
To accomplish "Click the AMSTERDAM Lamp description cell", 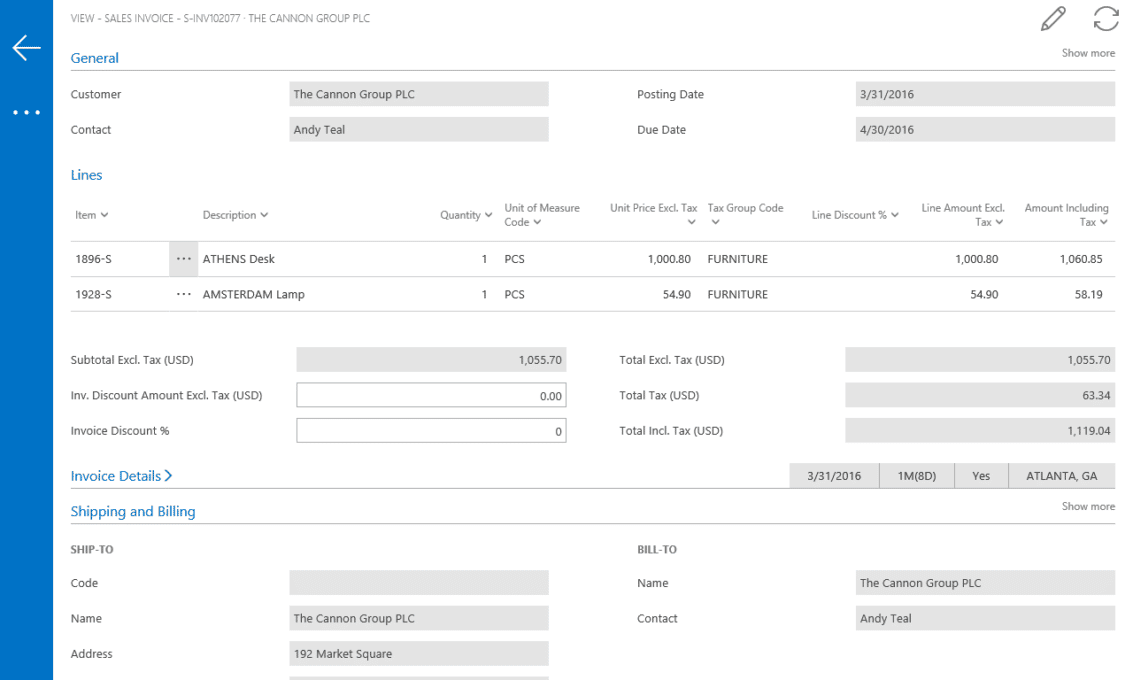I will pyautogui.click(x=254, y=295).
